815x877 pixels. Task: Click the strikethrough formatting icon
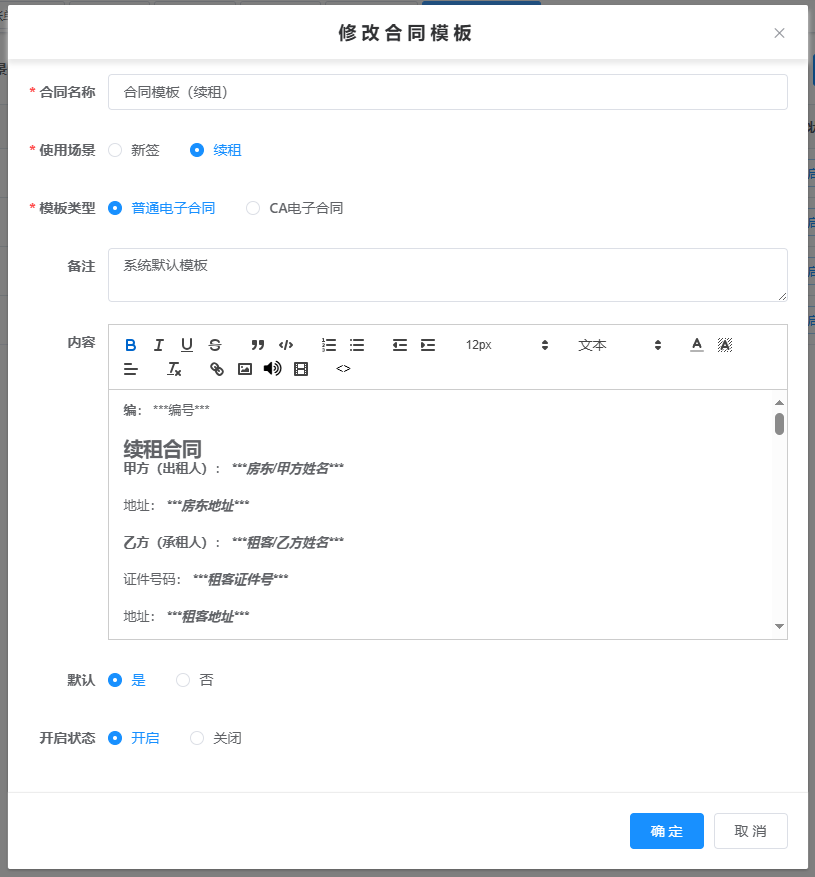click(214, 345)
